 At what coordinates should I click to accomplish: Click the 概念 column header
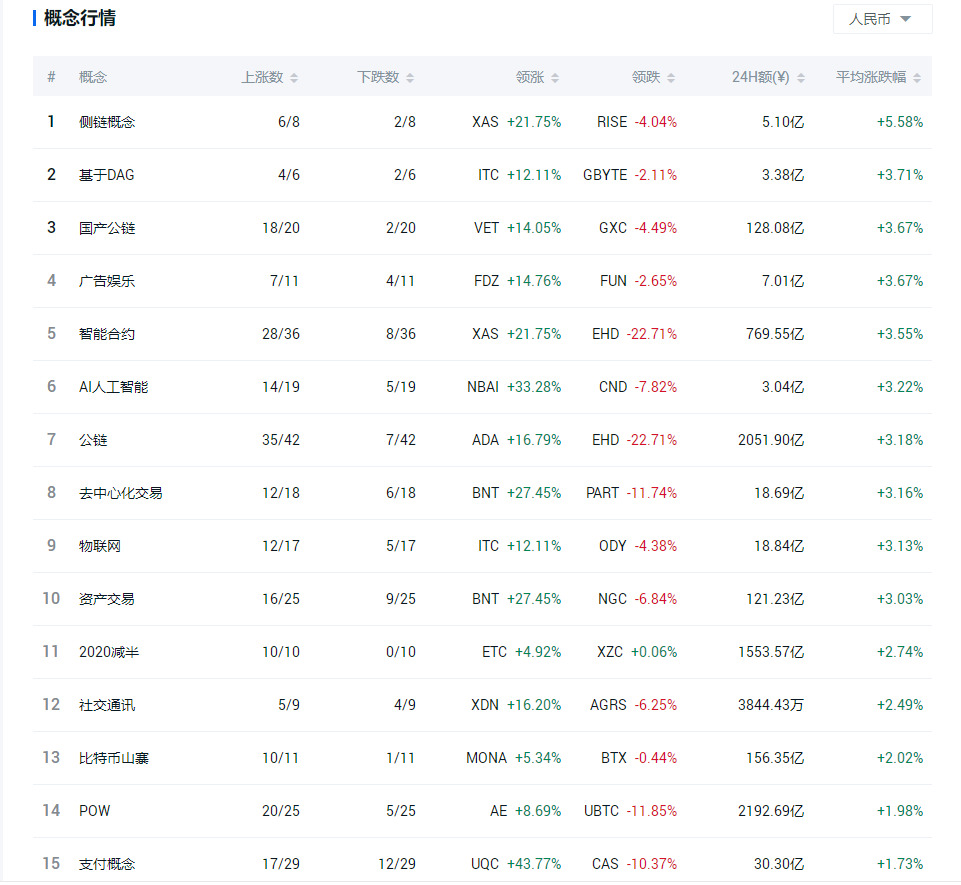click(93, 77)
